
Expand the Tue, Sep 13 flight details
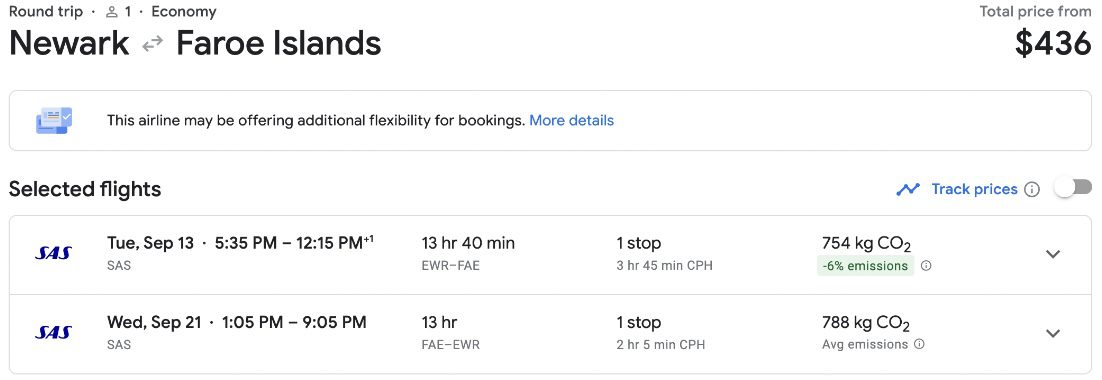coord(1053,254)
